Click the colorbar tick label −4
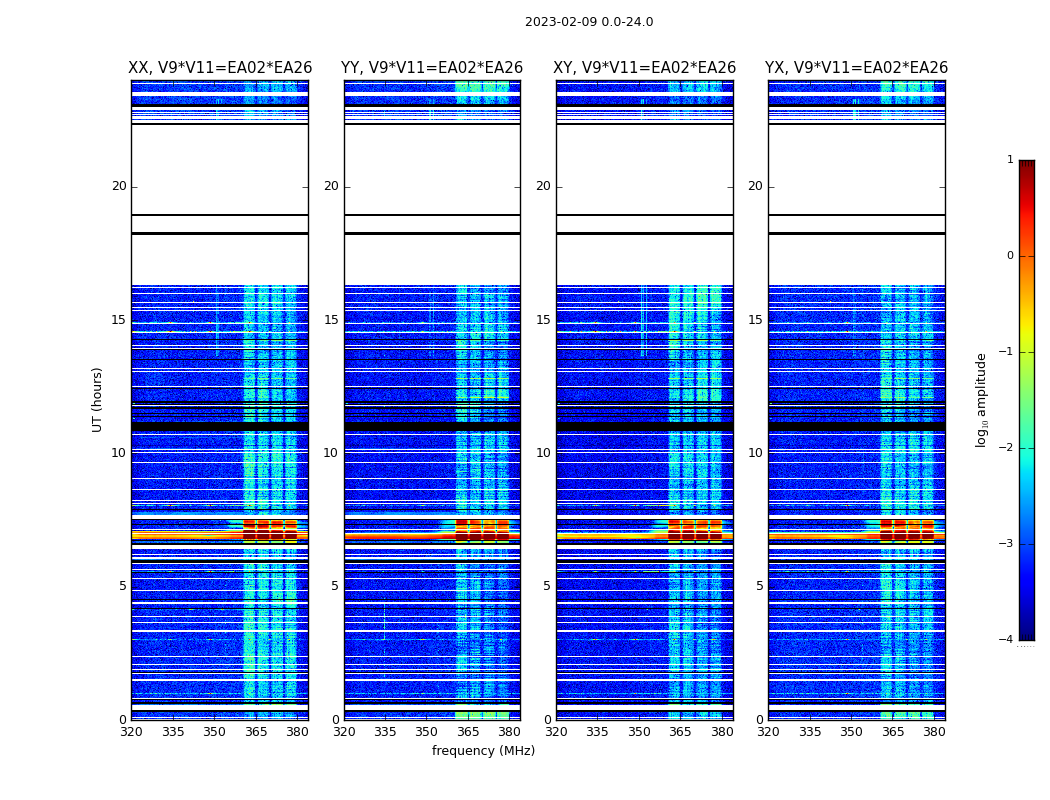The height and width of the screenshot is (800, 1050). coord(1007,640)
